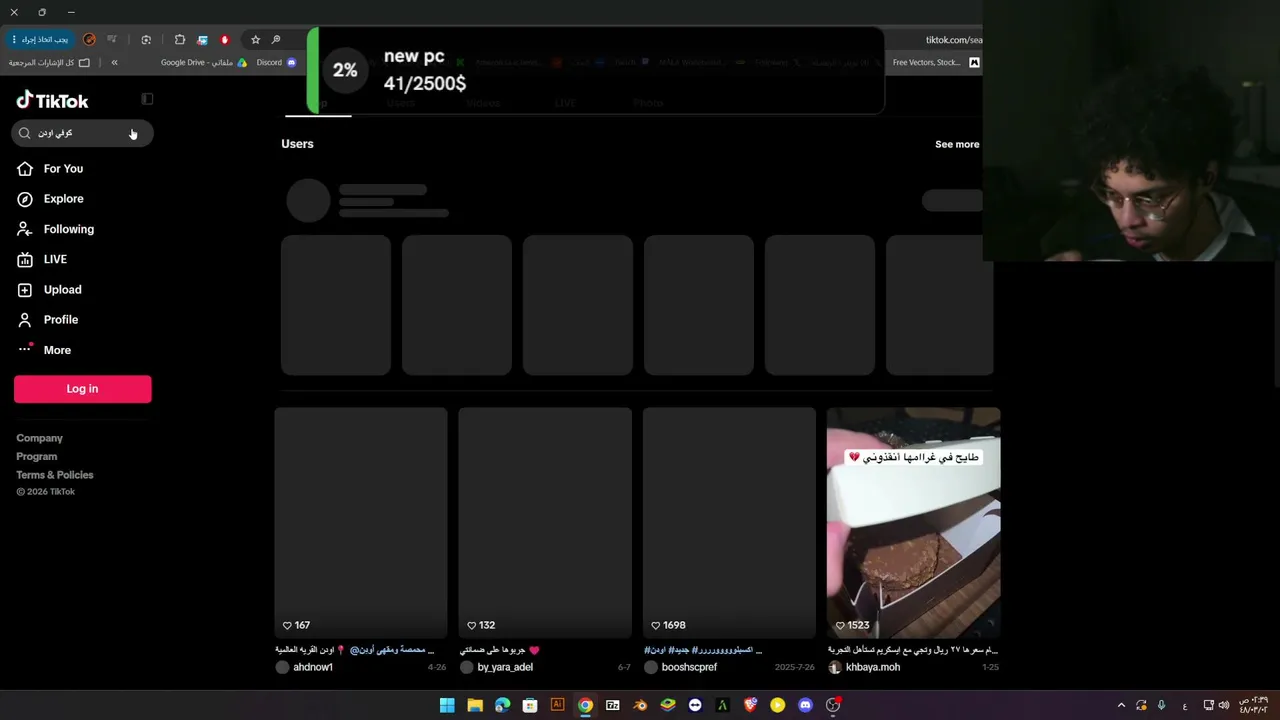The width and height of the screenshot is (1280, 720).
Task: Open Terms & Policies link
Action: coord(54,475)
